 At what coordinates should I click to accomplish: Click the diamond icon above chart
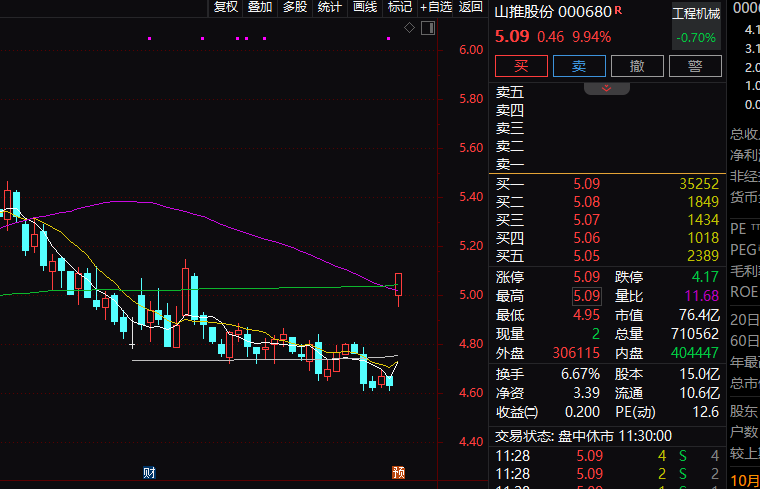pos(410,28)
